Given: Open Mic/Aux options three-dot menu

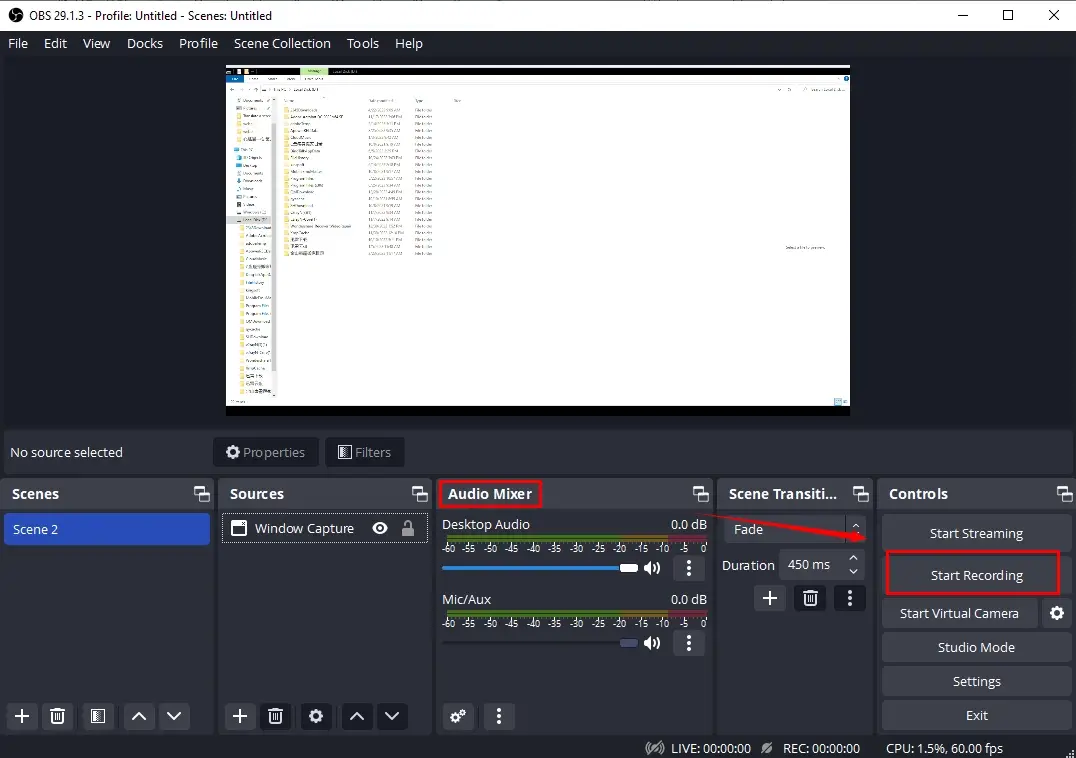Looking at the screenshot, I should click(x=689, y=643).
